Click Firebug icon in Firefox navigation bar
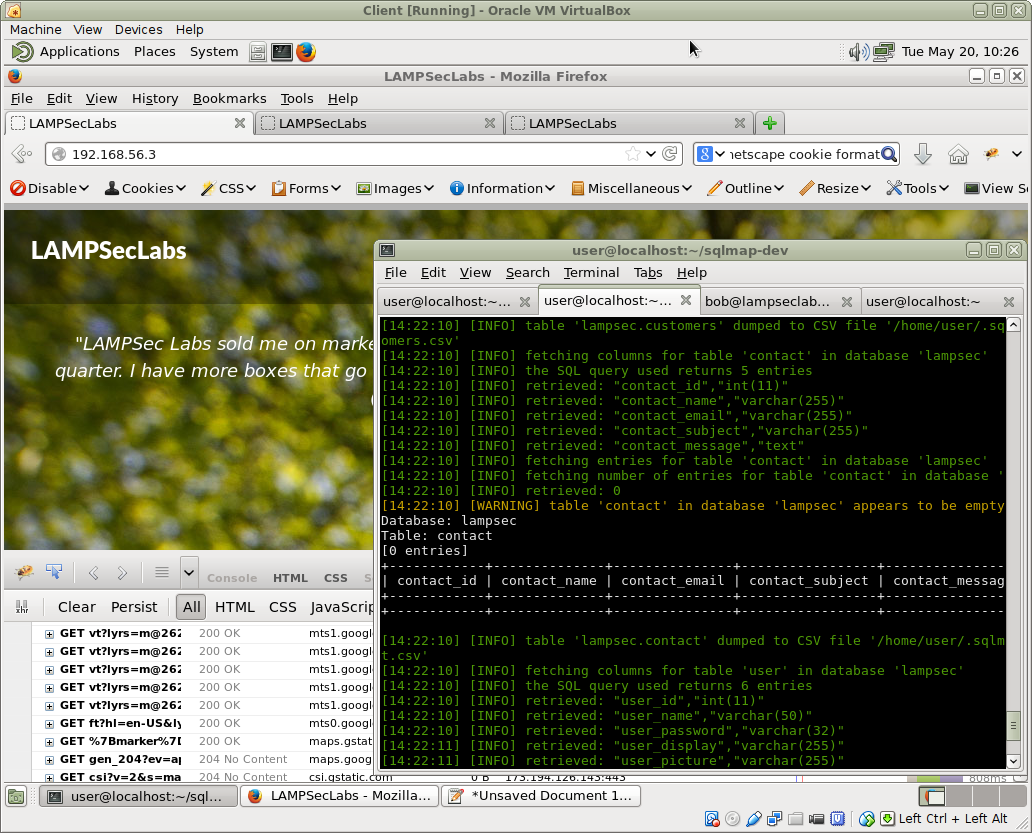 pyautogui.click(x=991, y=154)
